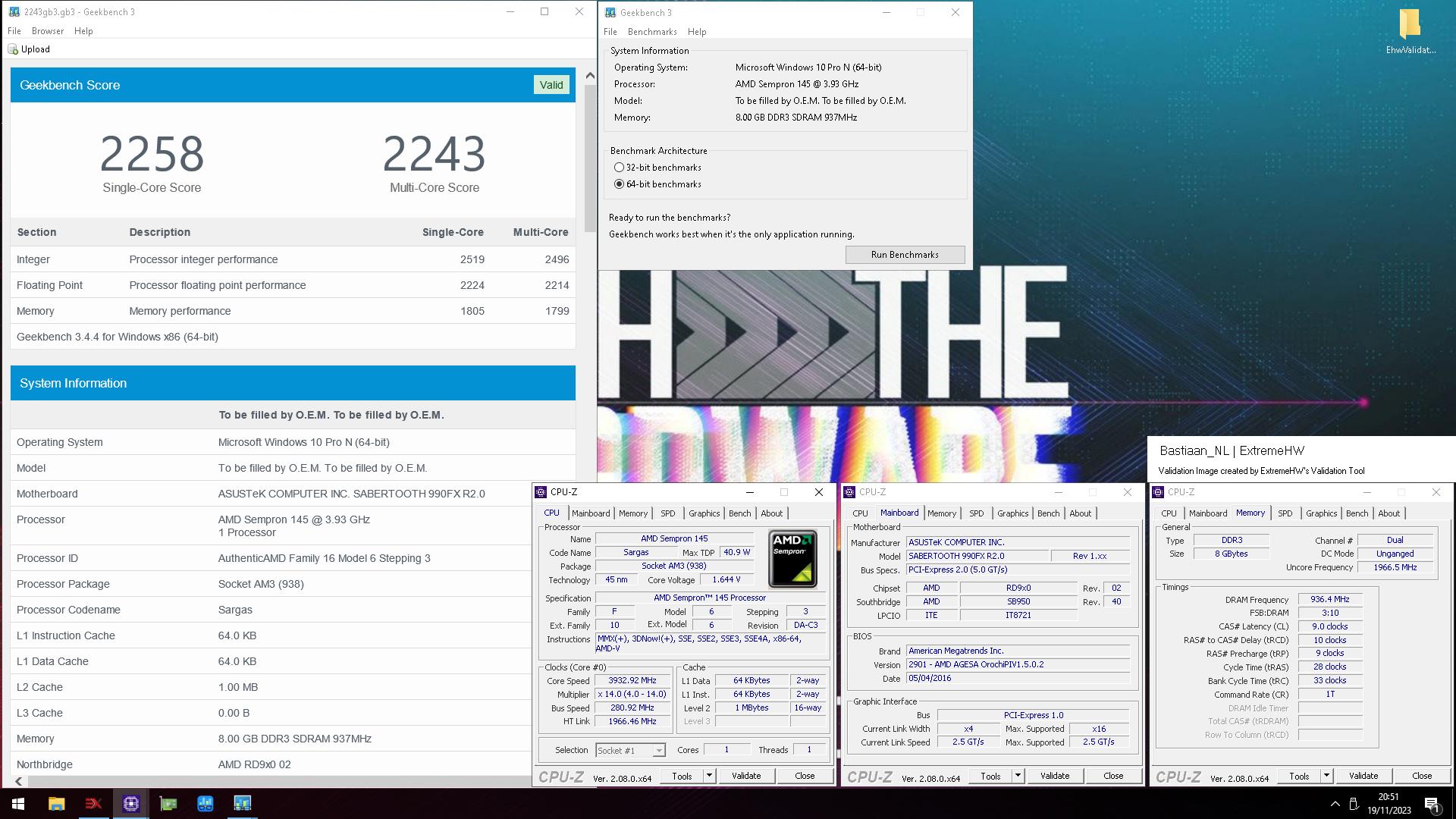Viewport: 1456px width, 819px height.
Task: Click the Memory row showing 1805 single-core
Action: [x=293, y=311]
